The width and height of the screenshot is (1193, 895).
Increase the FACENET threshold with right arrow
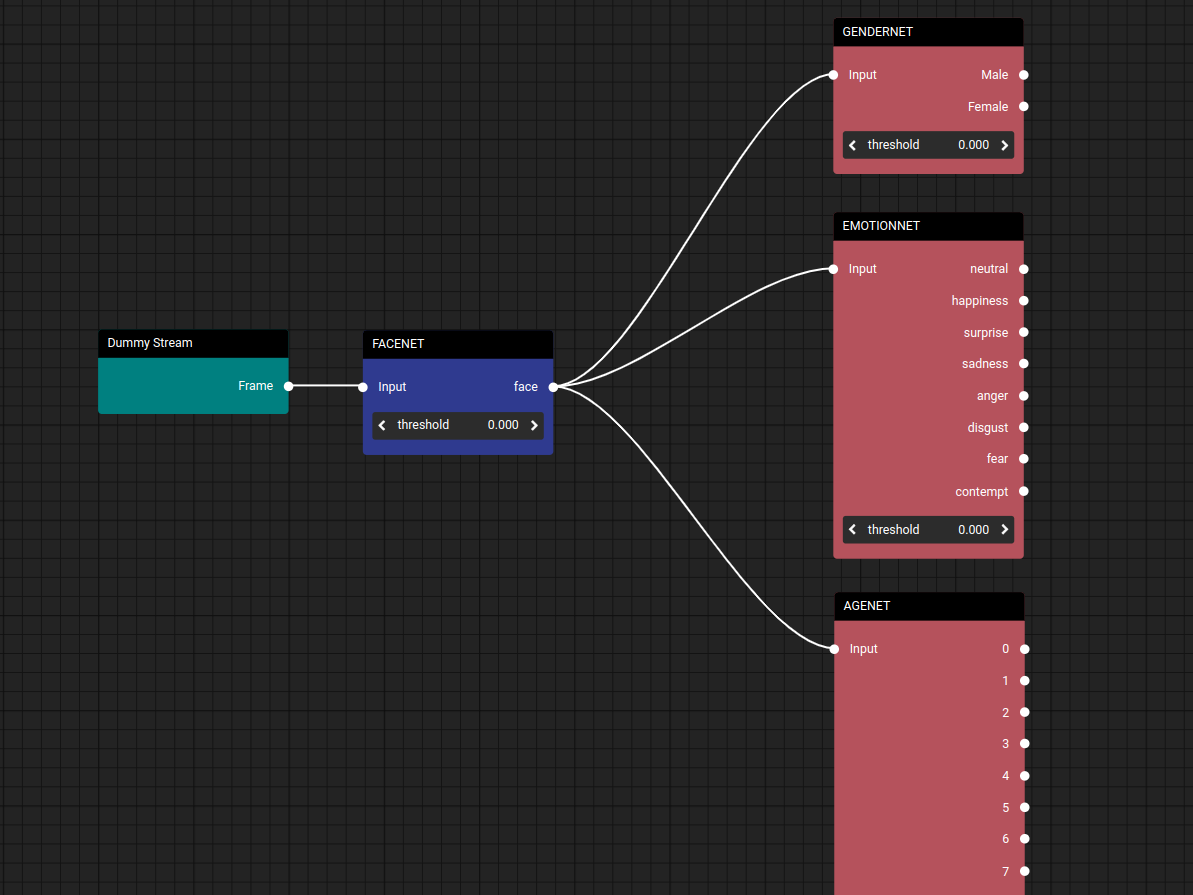tap(534, 425)
